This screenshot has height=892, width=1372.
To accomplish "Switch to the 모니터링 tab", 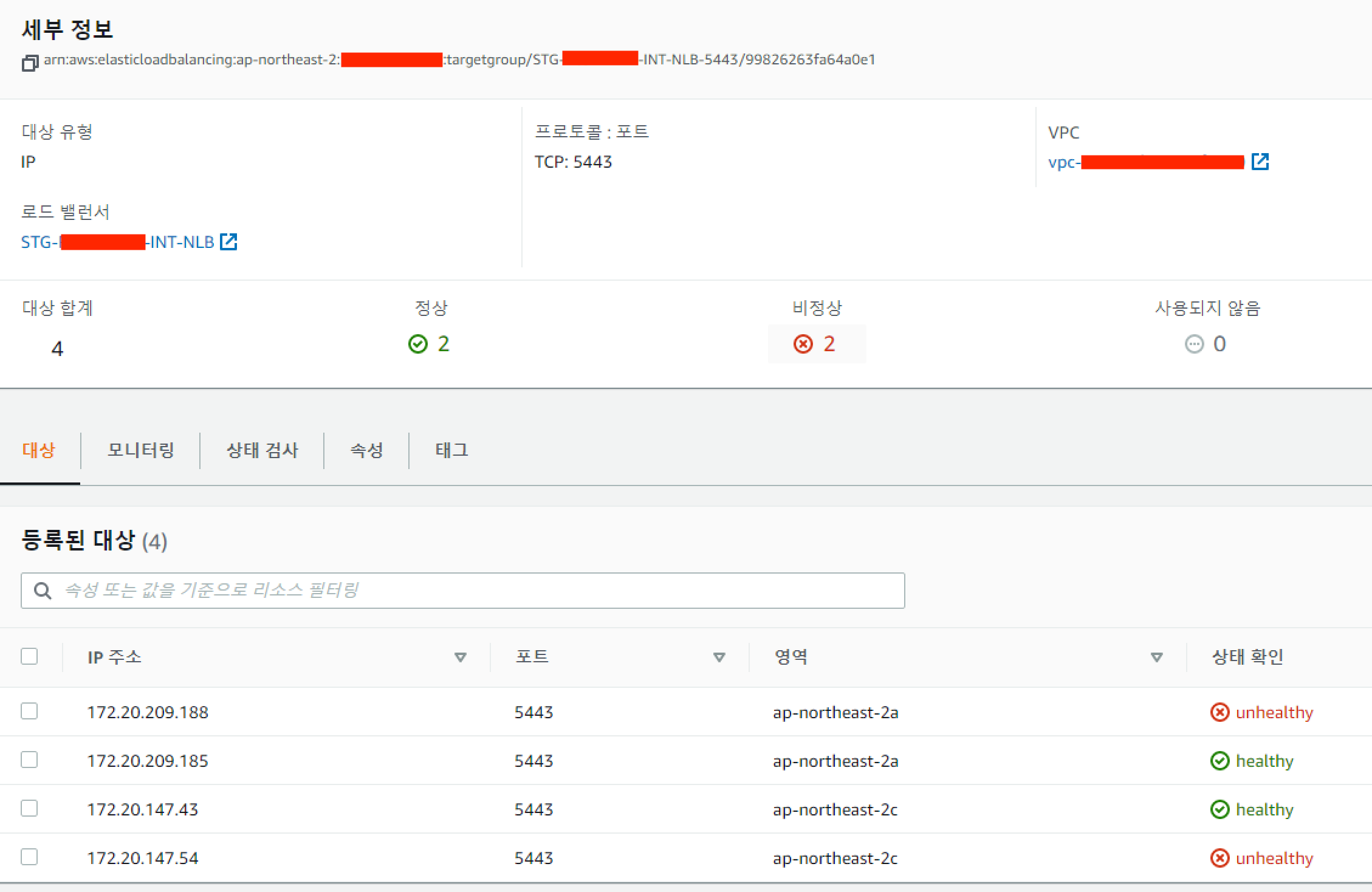I will click(x=140, y=450).
